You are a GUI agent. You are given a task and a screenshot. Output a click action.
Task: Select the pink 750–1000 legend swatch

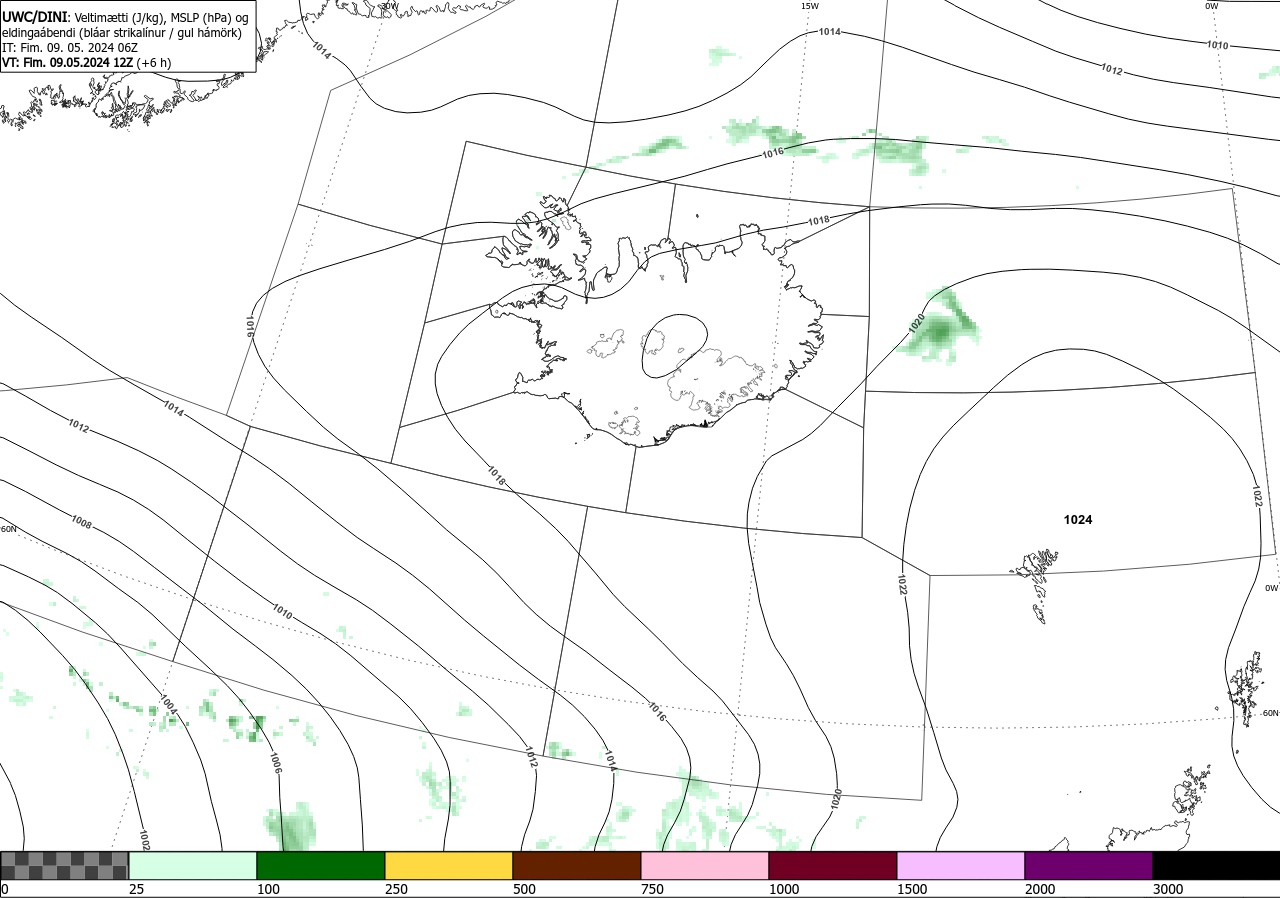705,865
